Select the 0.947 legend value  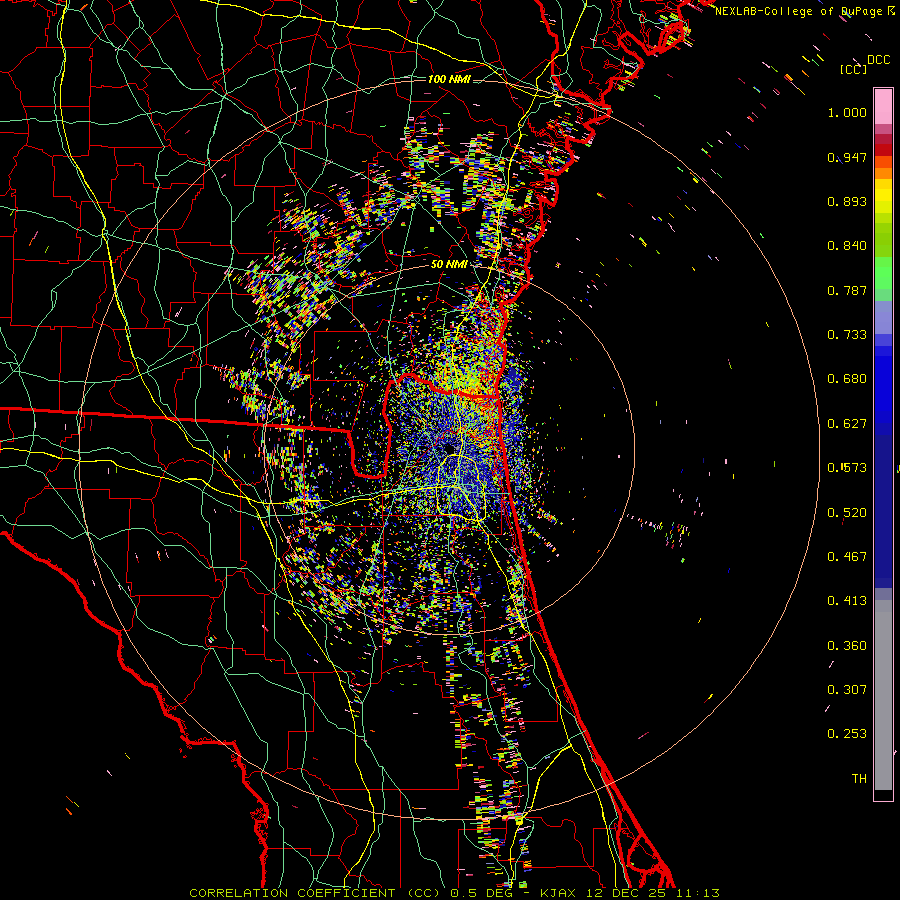point(847,157)
